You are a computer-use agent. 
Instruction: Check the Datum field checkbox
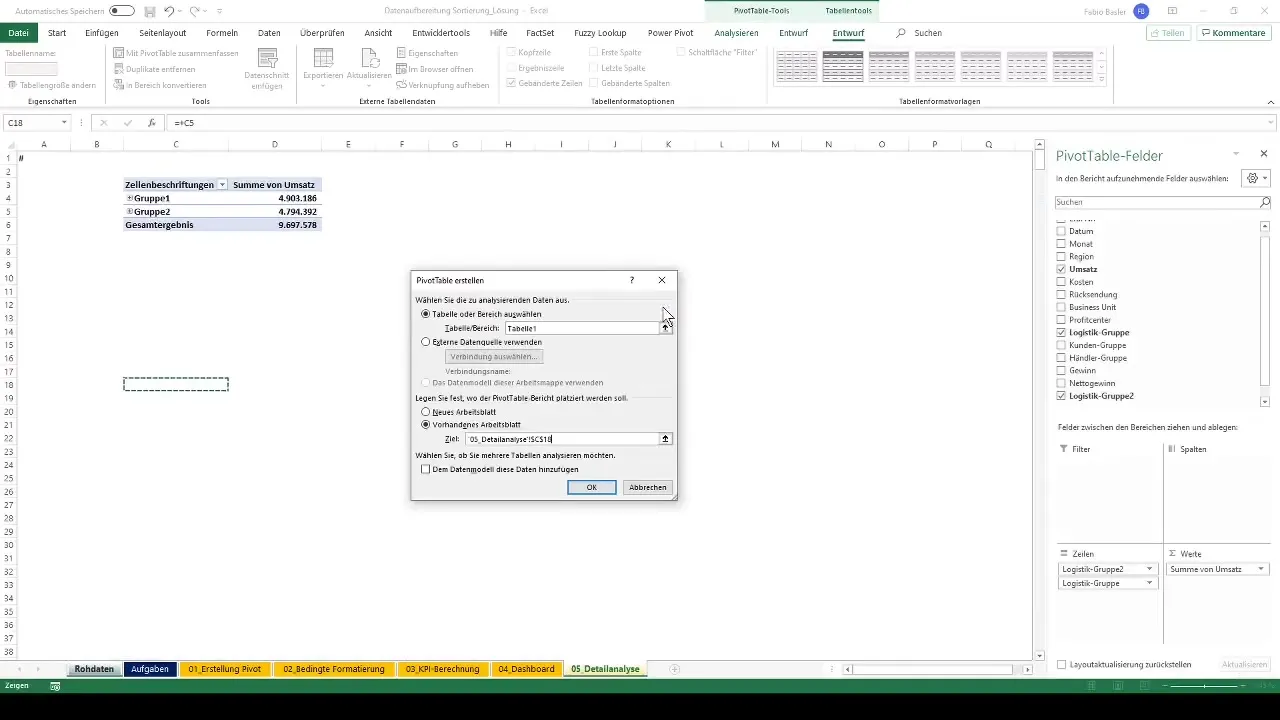[x=1062, y=231]
